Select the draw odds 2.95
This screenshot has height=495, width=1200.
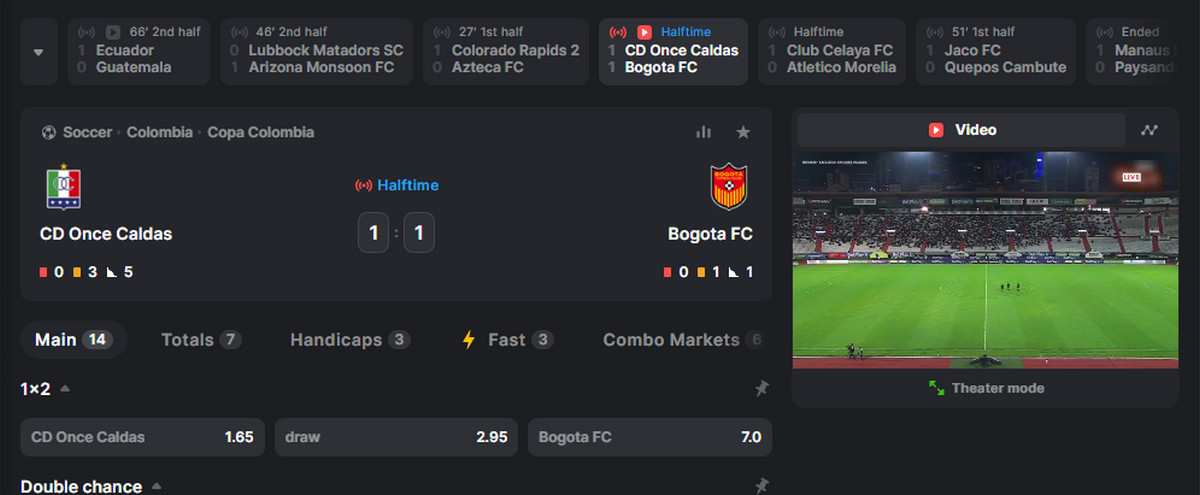[395, 437]
